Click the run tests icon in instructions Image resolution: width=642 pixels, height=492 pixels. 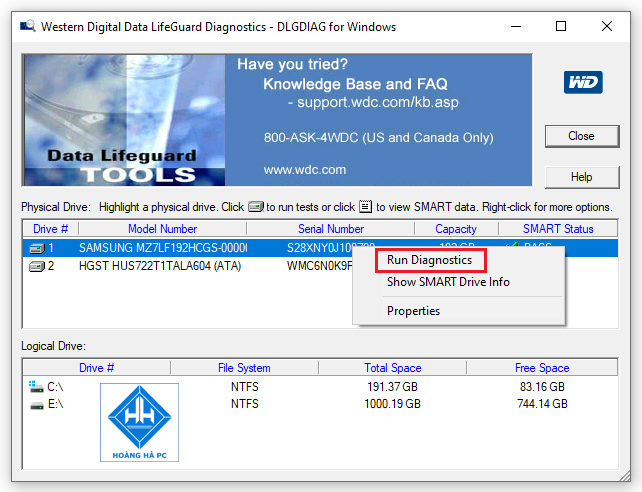256,207
